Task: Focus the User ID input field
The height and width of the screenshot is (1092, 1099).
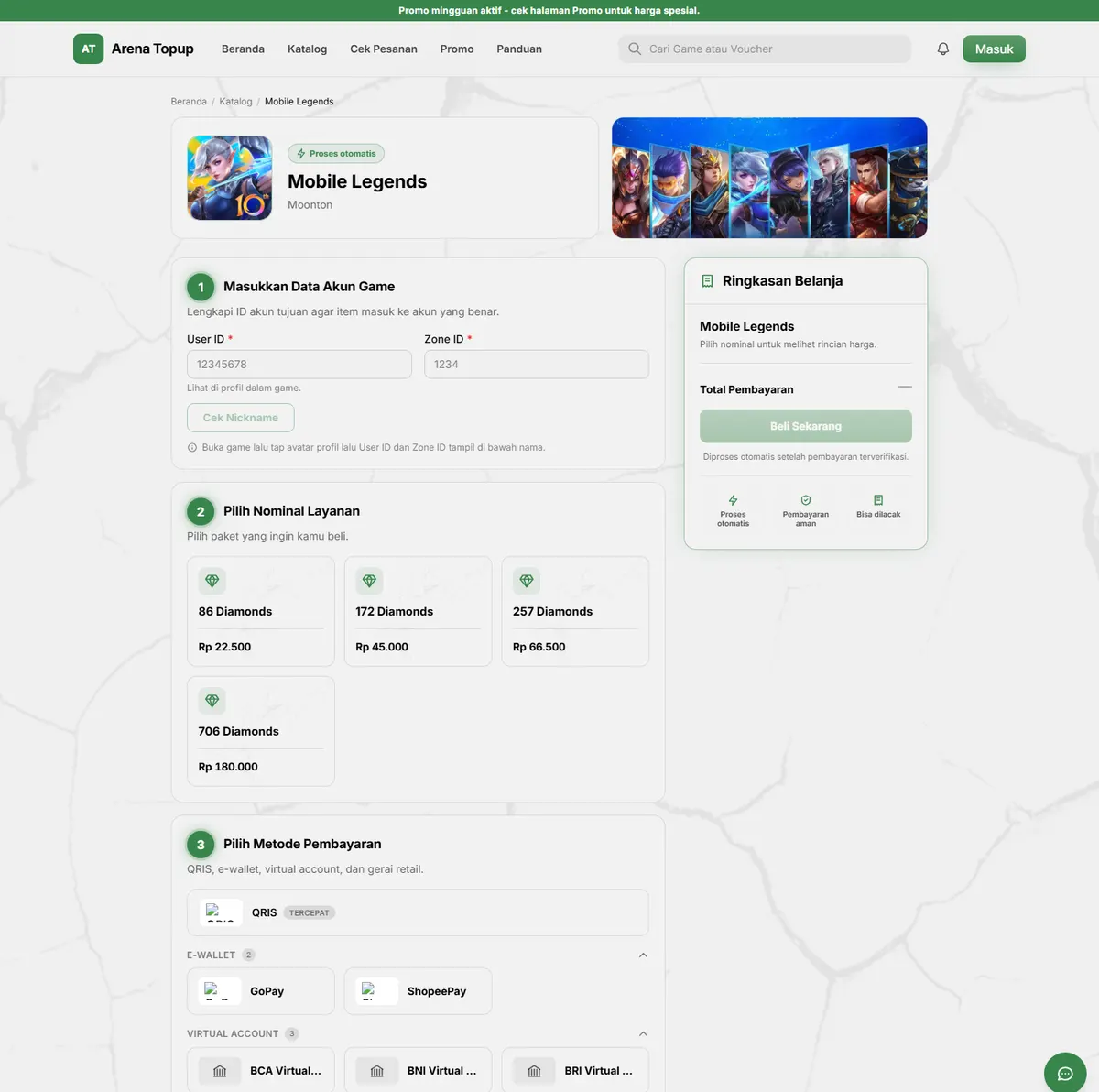Action: (299, 365)
